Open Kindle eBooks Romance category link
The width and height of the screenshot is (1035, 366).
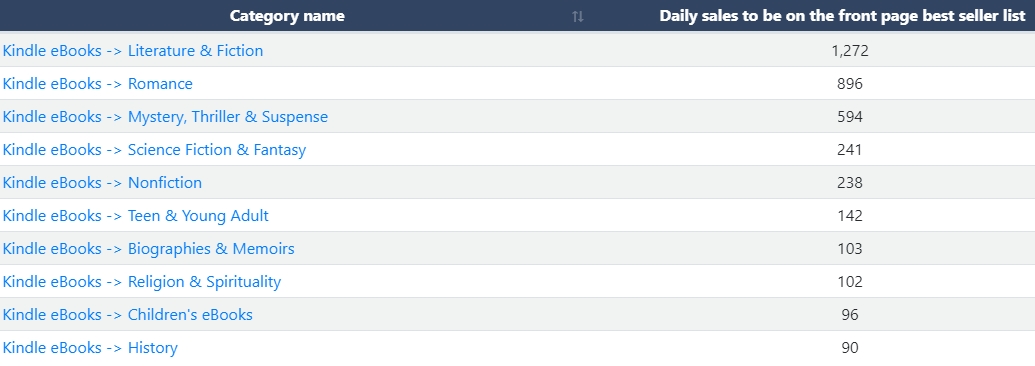[x=98, y=83]
